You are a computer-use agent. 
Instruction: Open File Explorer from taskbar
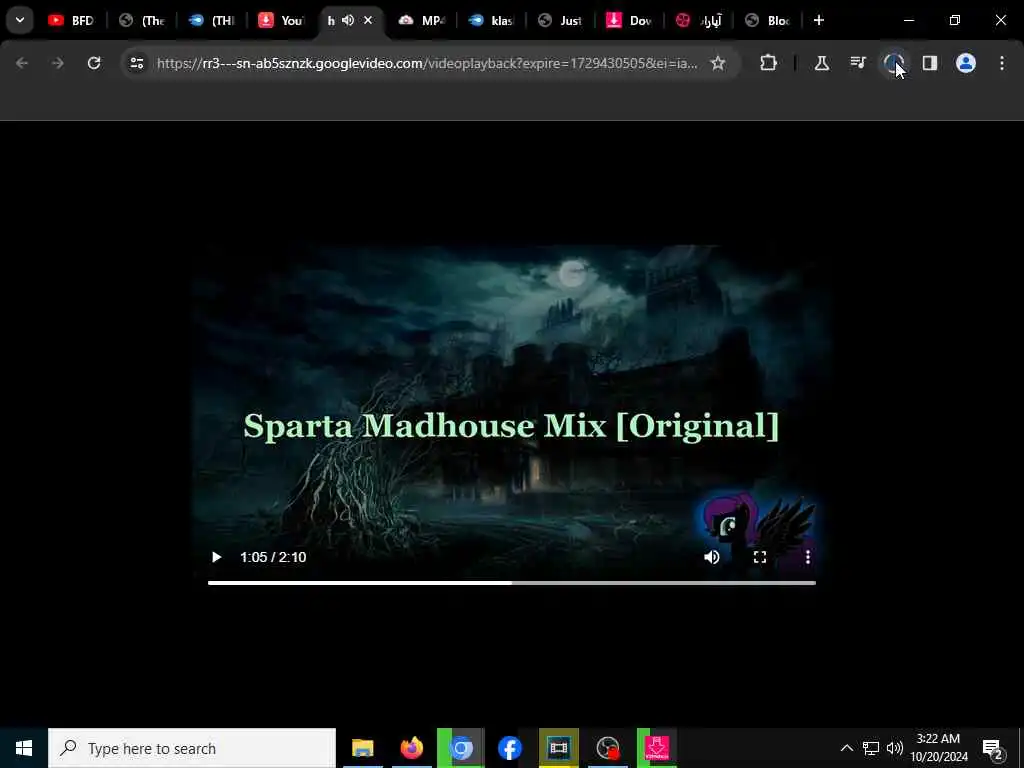coord(362,748)
